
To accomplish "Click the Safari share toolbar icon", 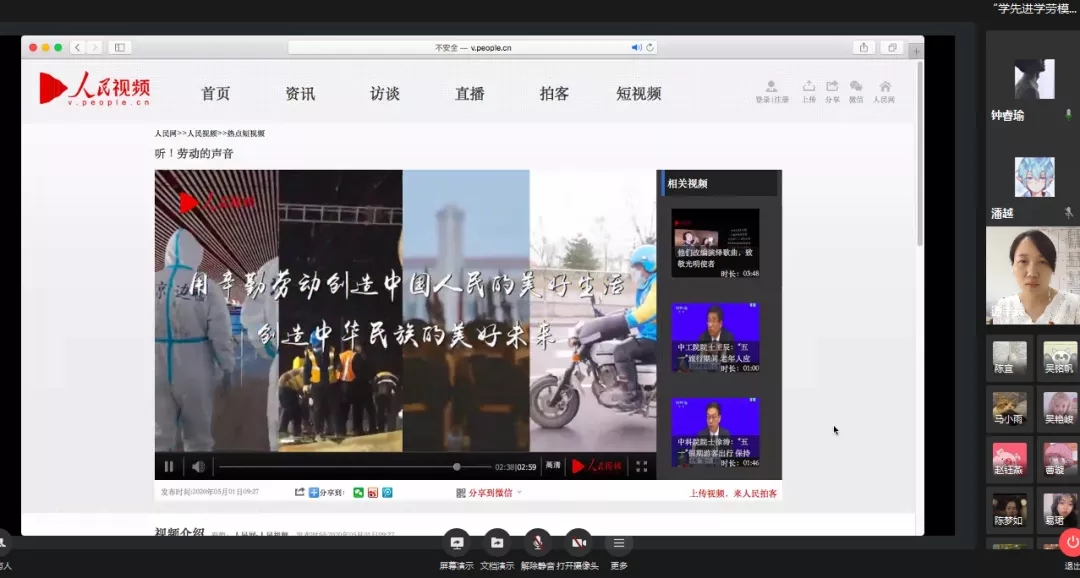I will click(863, 47).
